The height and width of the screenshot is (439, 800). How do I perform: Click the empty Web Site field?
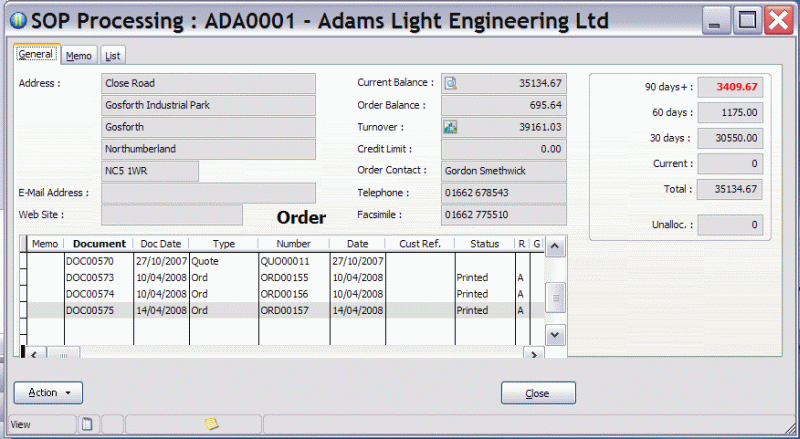(172, 215)
